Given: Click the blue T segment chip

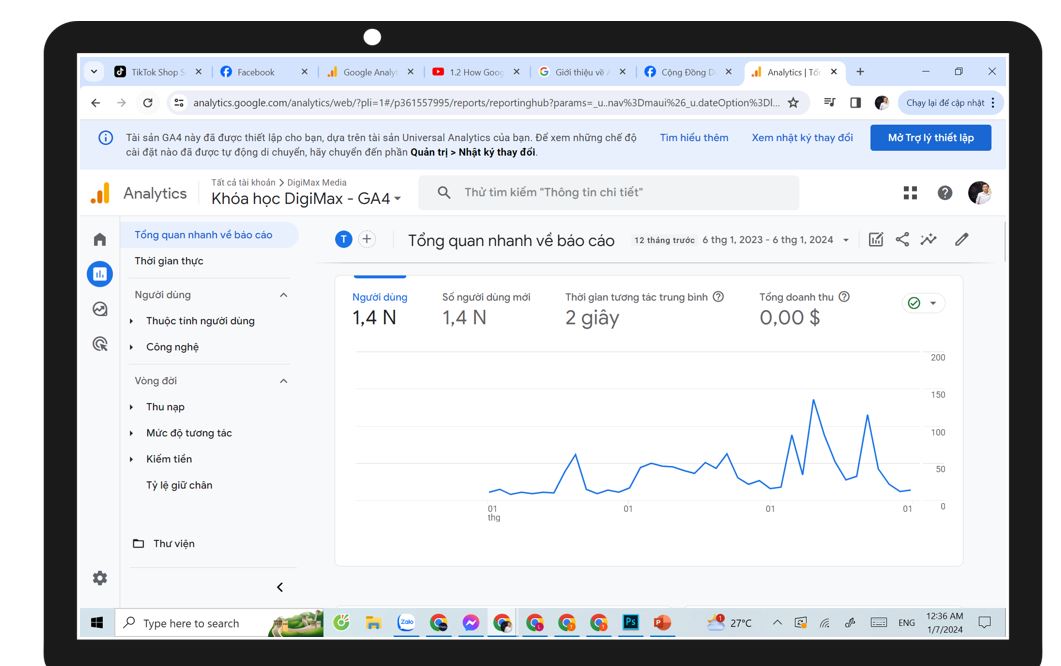Looking at the screenshot, I should pos(344,239).
